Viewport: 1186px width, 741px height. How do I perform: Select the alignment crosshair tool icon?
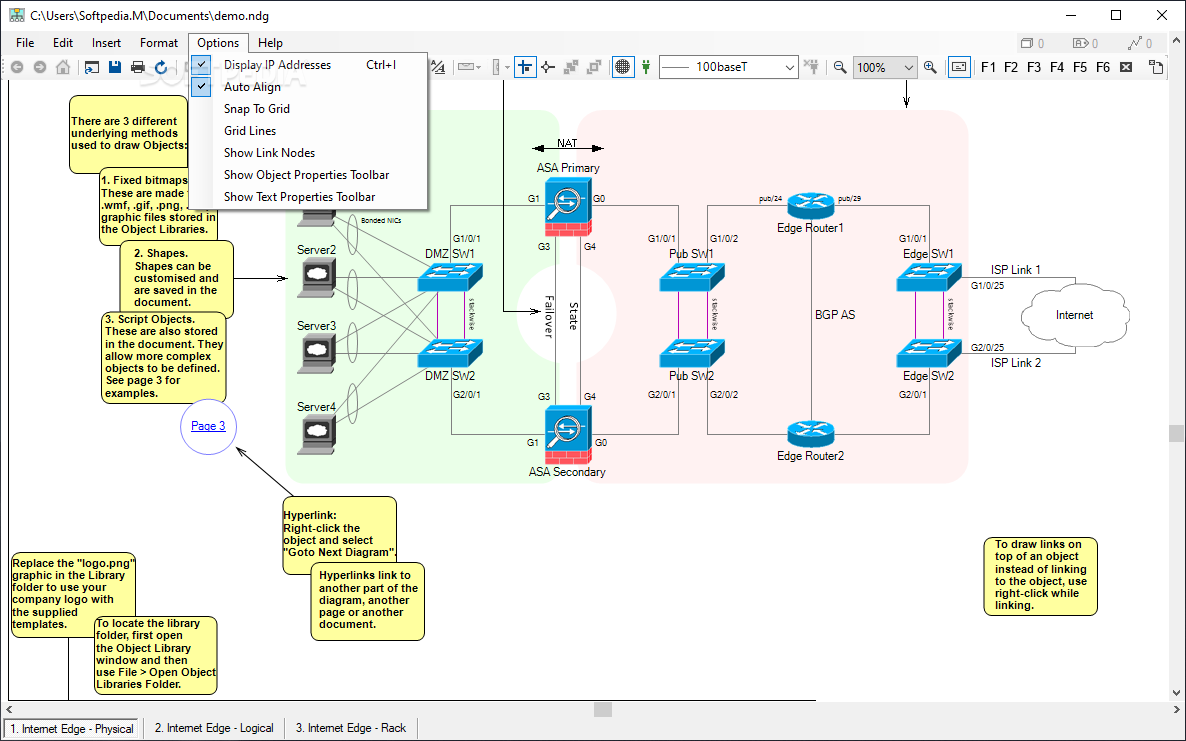(x=525, y=67)
